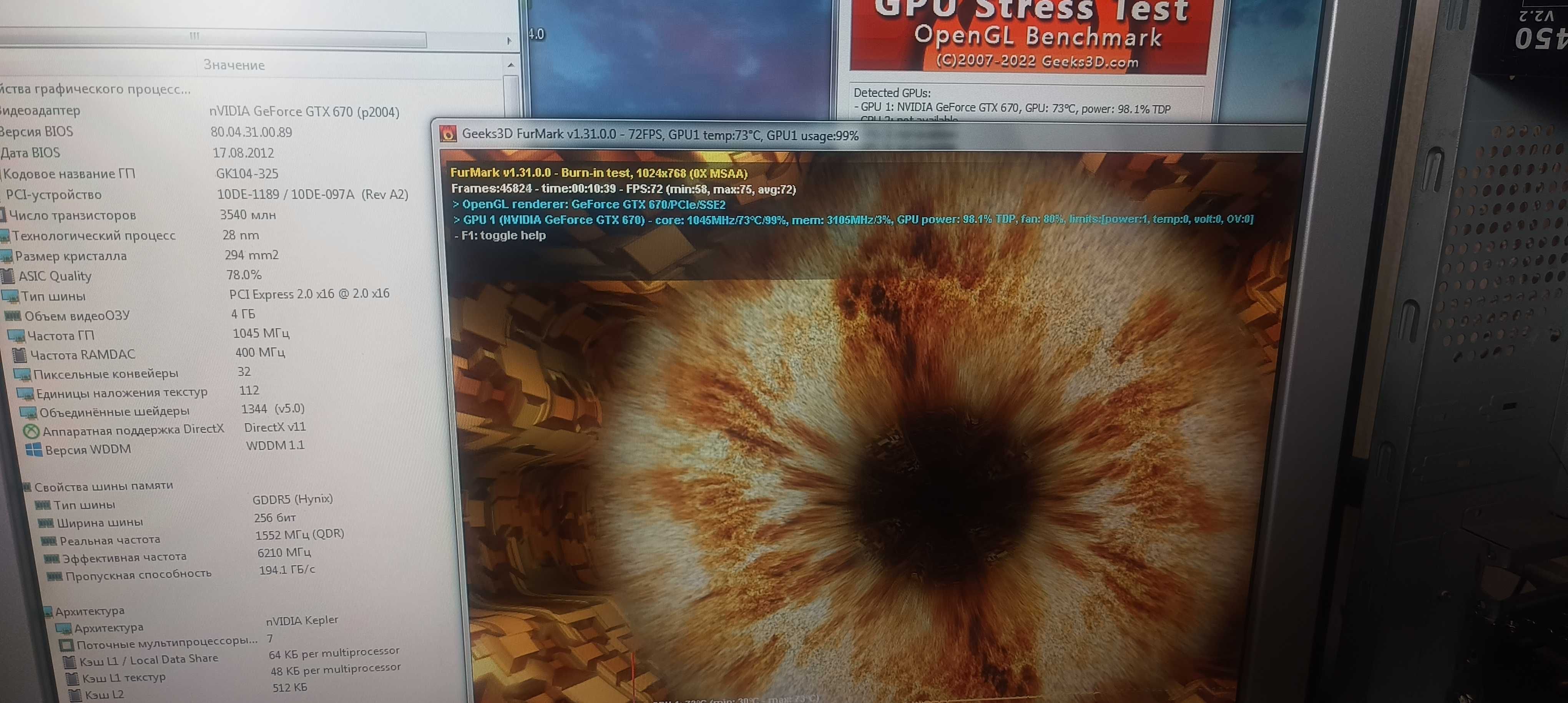1568x703 pixels.
Task: Click icon beside Тип шины PCI Express row
Action: [x=10, y=297]
